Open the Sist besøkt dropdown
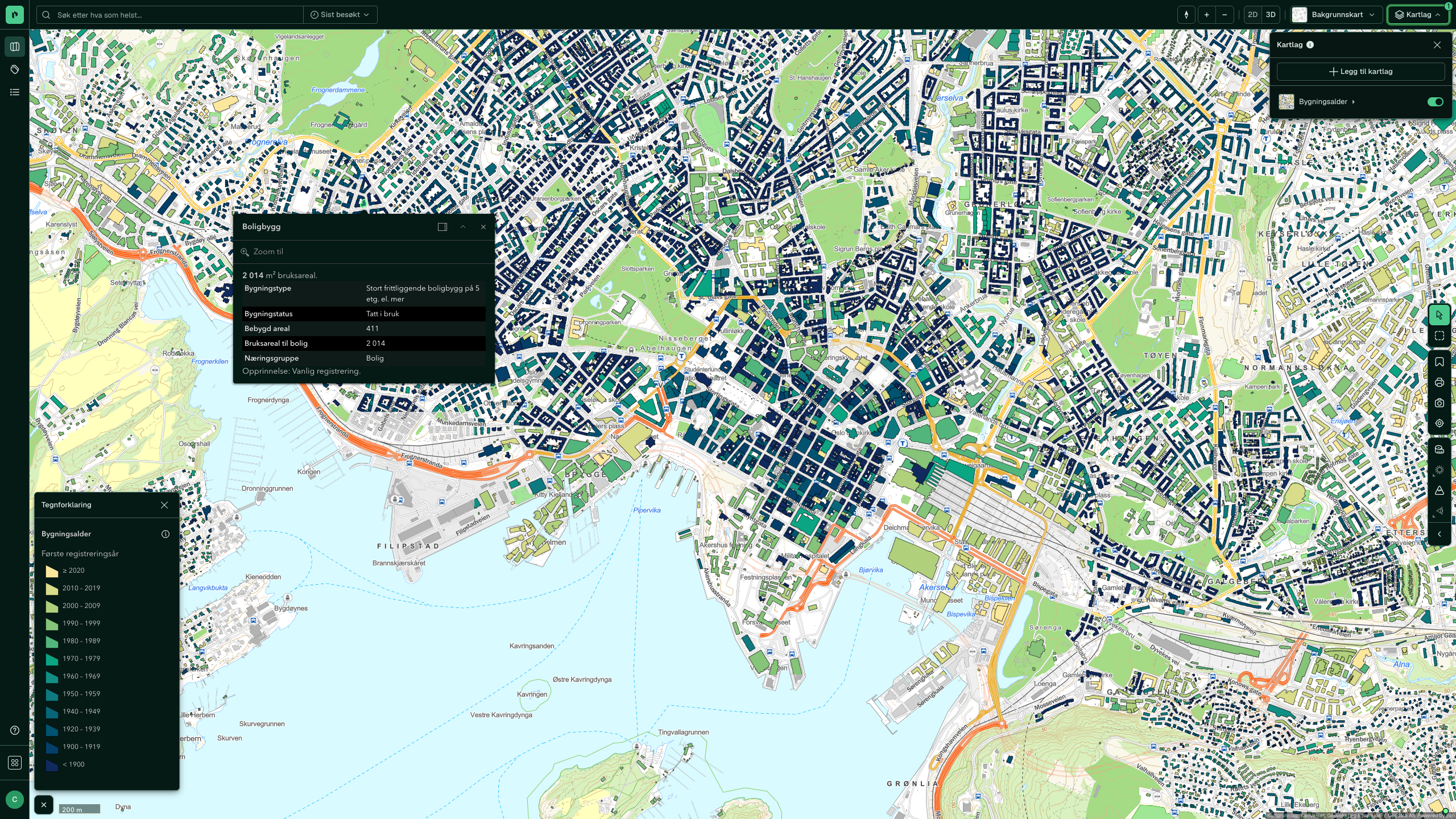 340,15
